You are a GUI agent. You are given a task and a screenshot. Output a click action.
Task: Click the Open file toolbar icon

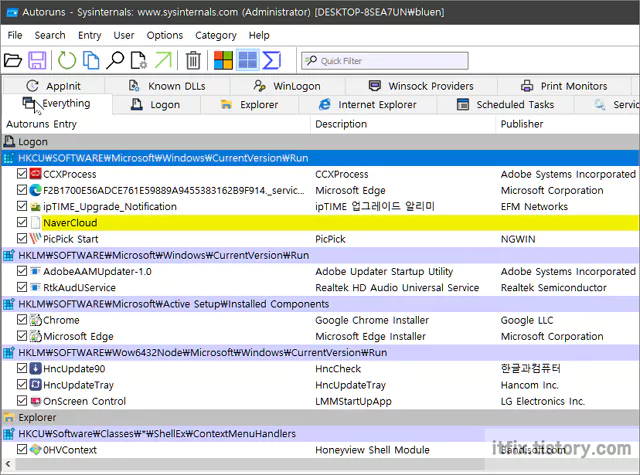pyautogui.click(x=13, y=60)
